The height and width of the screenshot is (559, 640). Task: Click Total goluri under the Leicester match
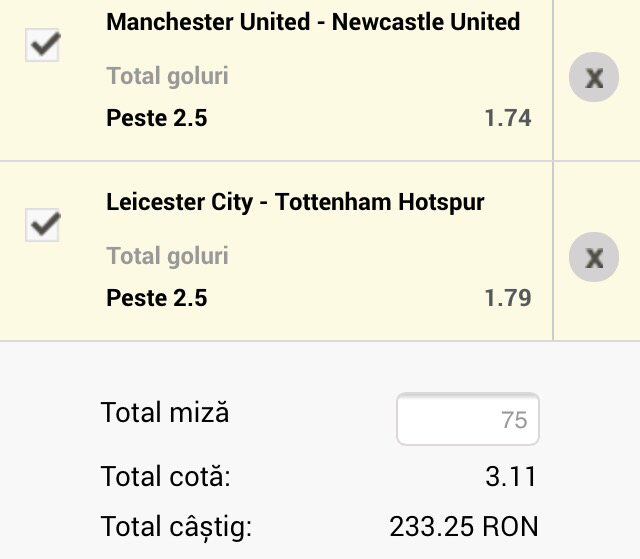167,256
